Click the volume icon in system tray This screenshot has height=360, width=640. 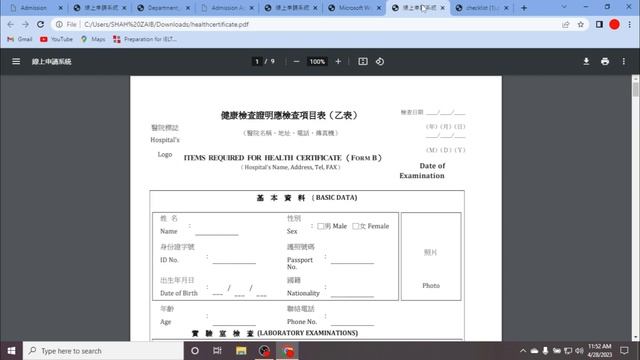[579, 351]
